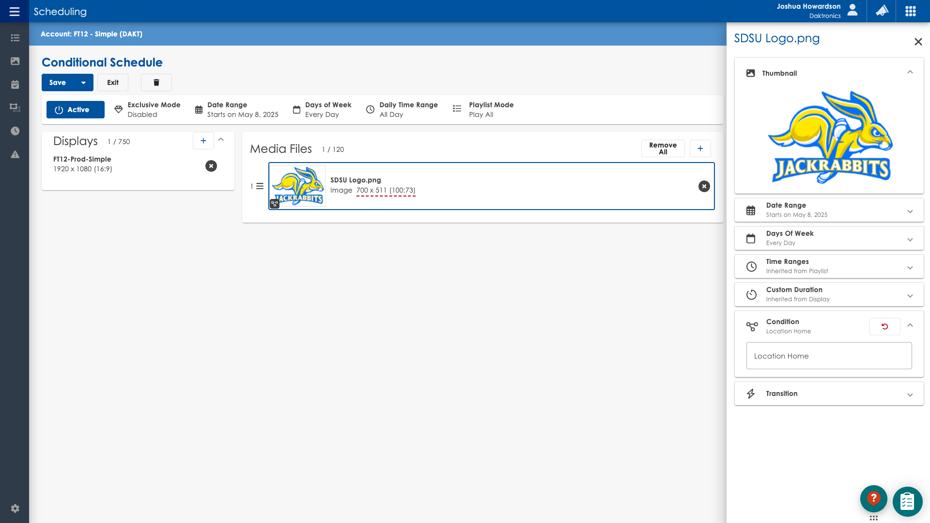Click the Exit button
Viewport: 930px width, 523px height.
click(x=113, y=83)
